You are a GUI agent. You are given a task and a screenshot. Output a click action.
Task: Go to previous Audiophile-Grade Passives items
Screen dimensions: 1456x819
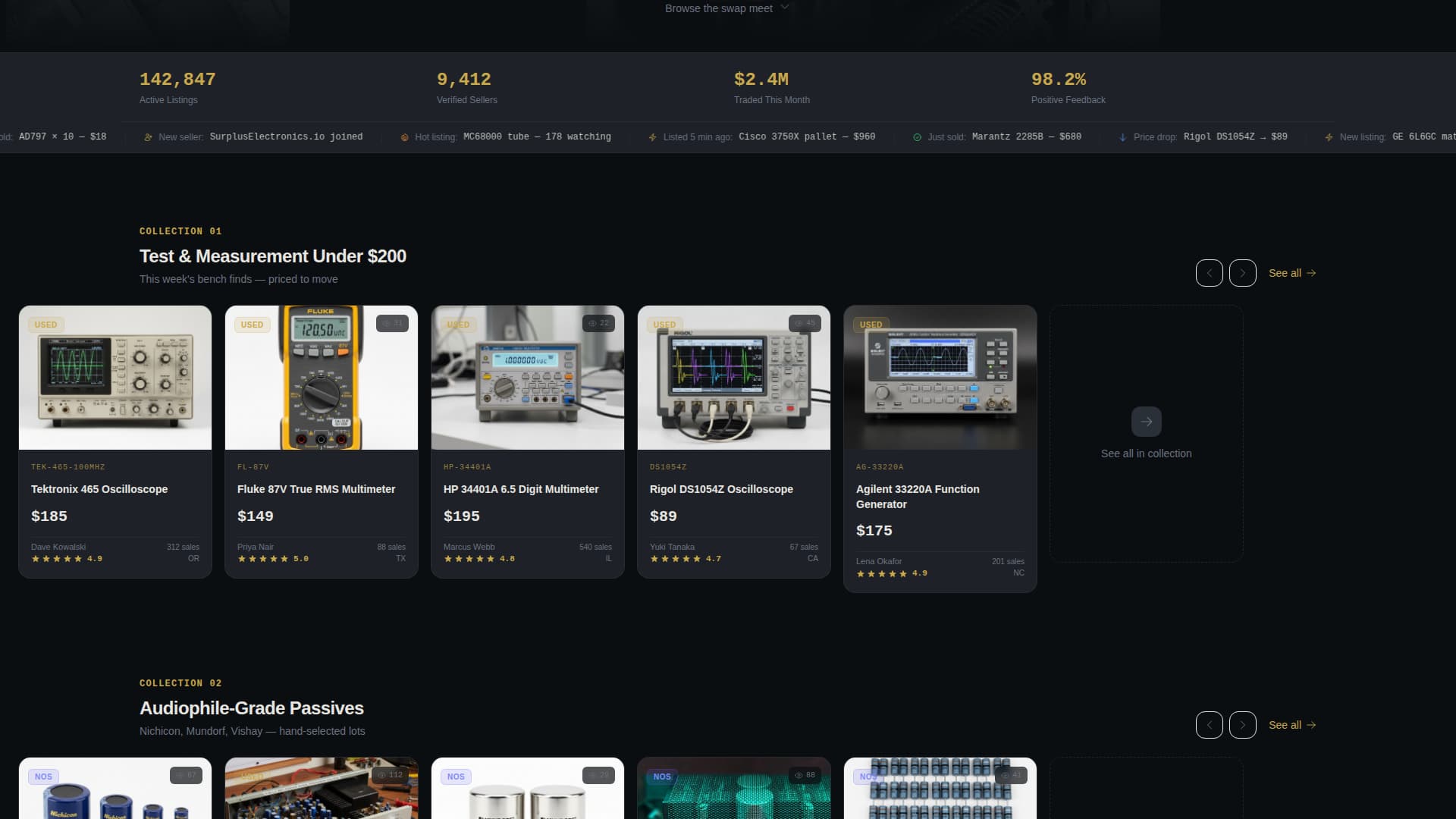[1209, 725]
